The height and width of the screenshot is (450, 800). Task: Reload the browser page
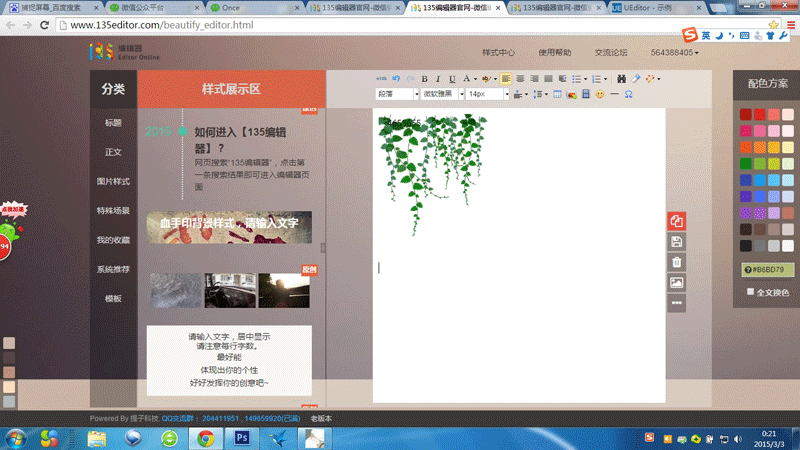(44, 25)
